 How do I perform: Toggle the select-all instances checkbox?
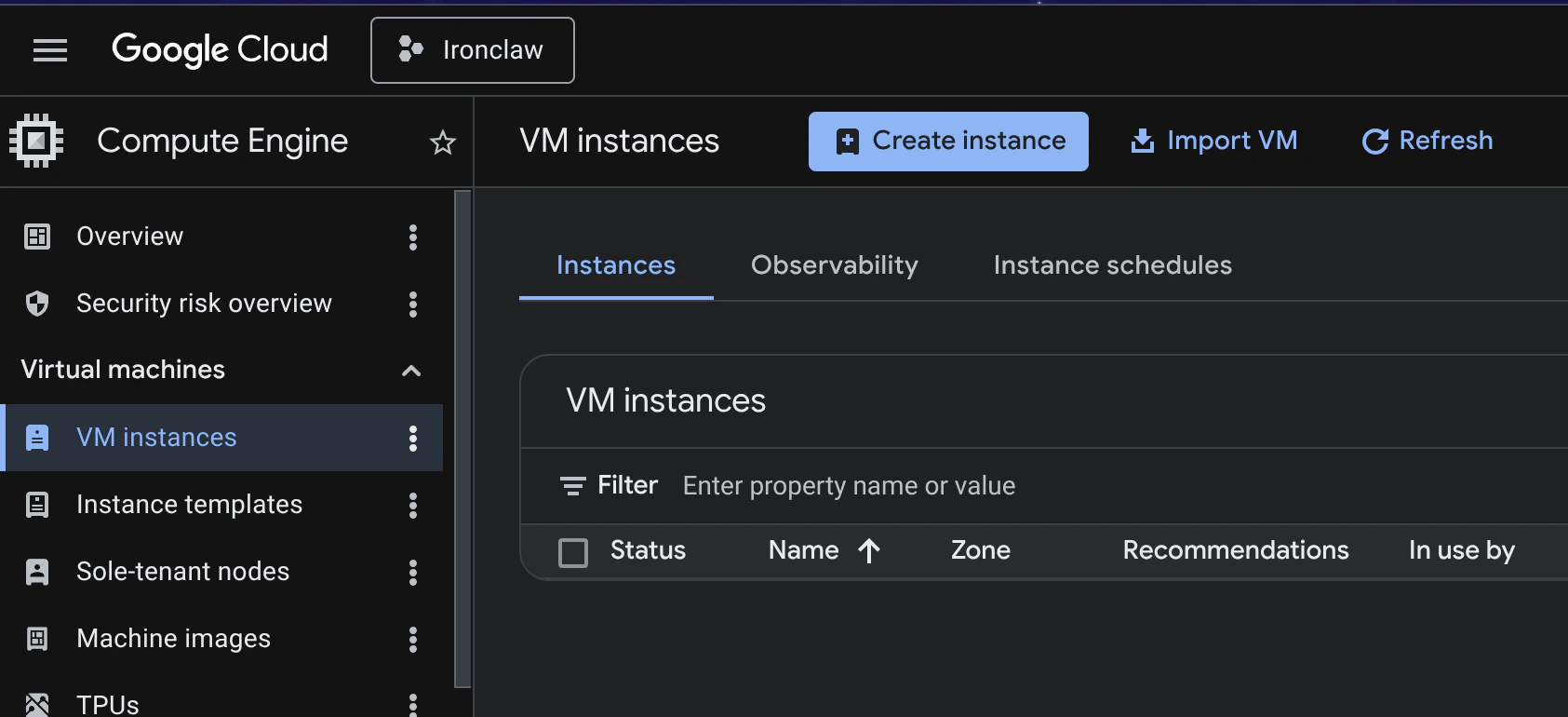click(x=573, y=552)
